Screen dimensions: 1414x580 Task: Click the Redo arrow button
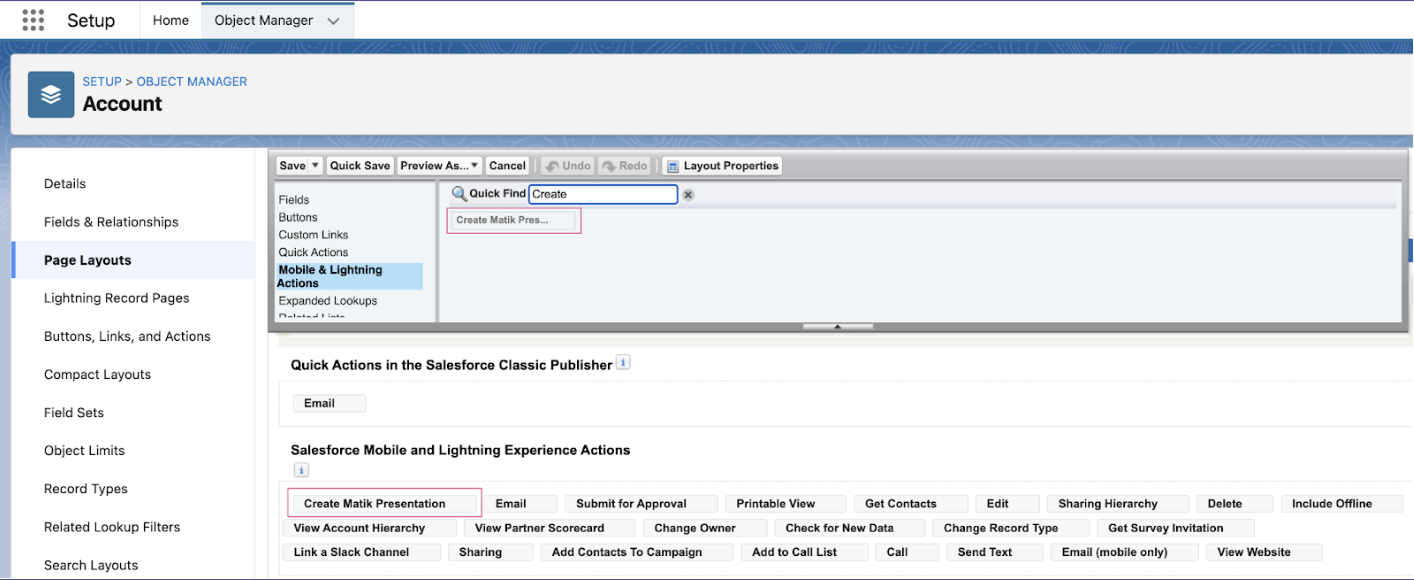[625, 166]
